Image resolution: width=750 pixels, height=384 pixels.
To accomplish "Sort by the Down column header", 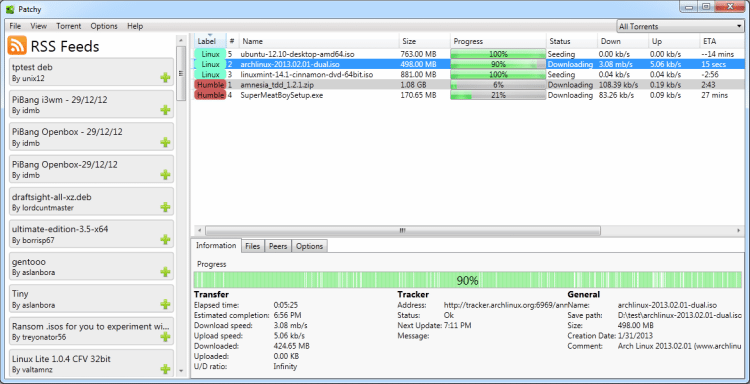I will pyautogui.click(x=623, y=41).
